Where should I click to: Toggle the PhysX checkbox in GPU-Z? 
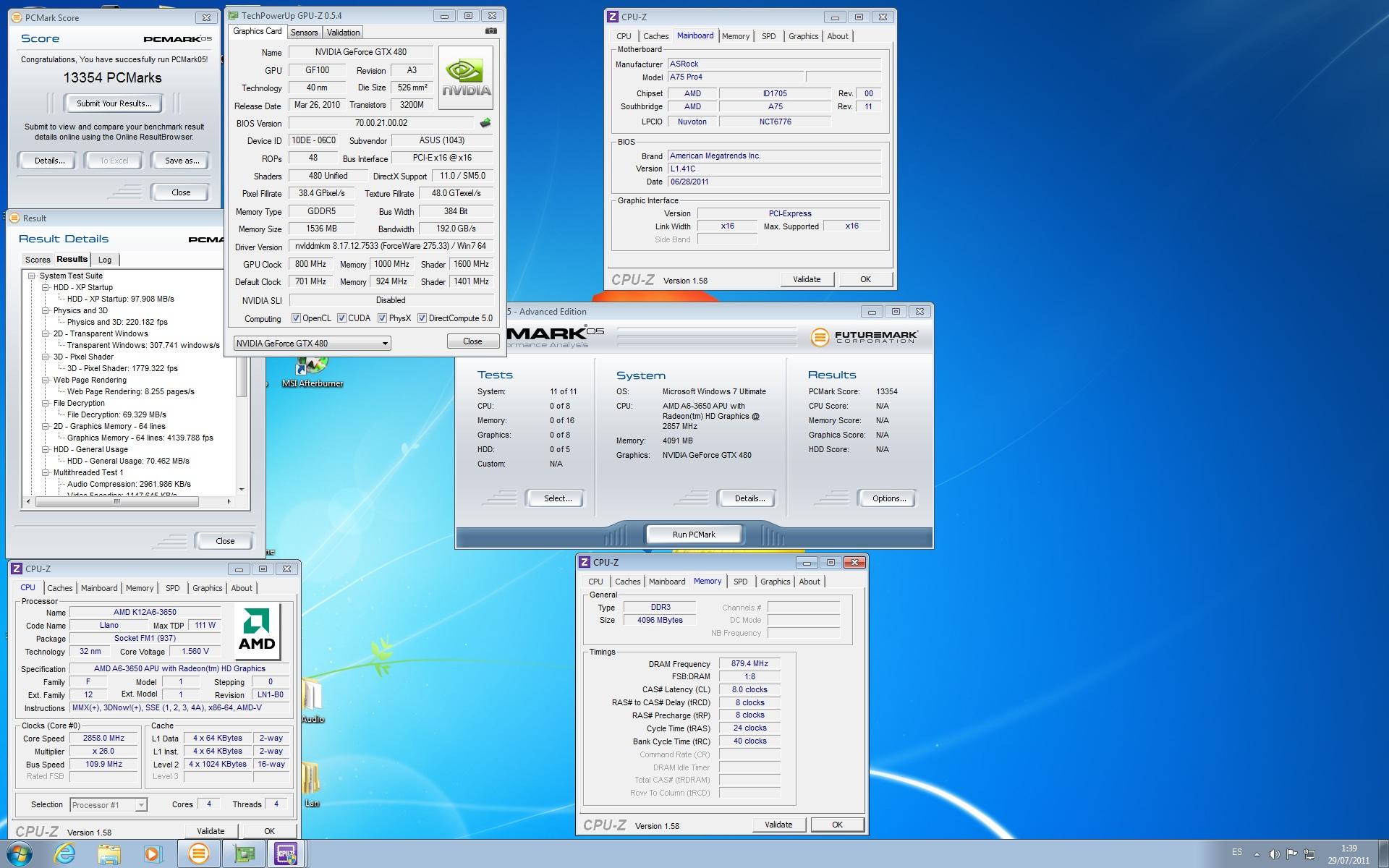click(x=382, y=318)
